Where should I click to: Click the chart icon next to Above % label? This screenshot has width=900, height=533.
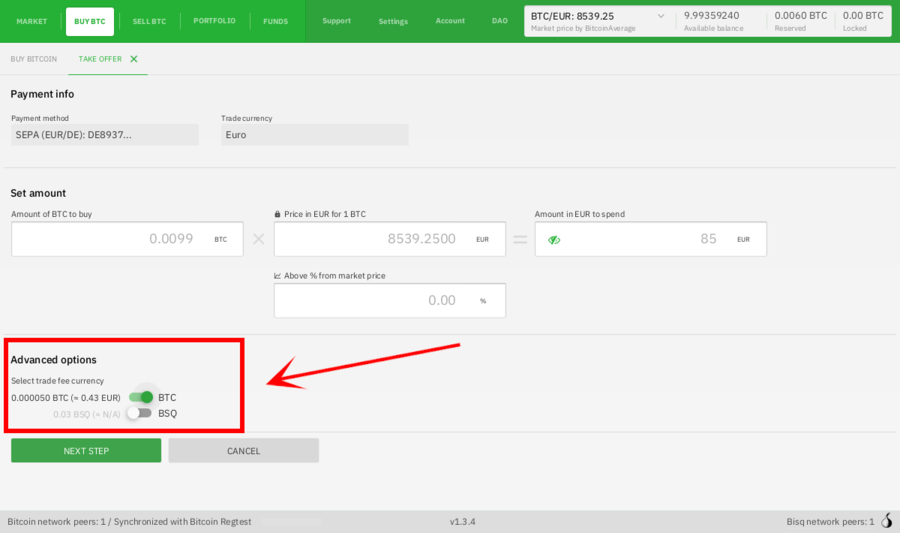(277, 275)
